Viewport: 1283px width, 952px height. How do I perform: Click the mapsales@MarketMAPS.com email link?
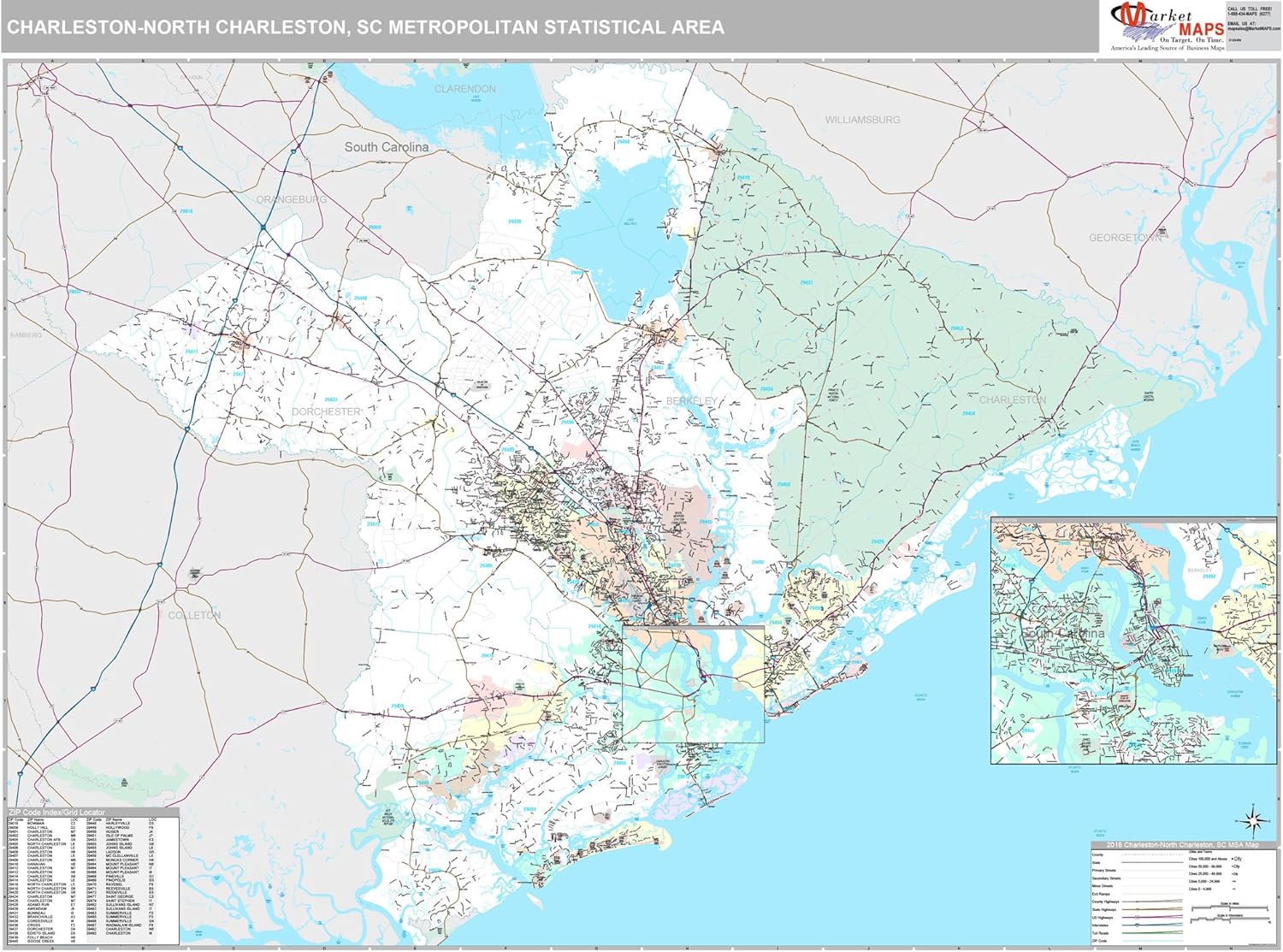[x=1251, y=28]
